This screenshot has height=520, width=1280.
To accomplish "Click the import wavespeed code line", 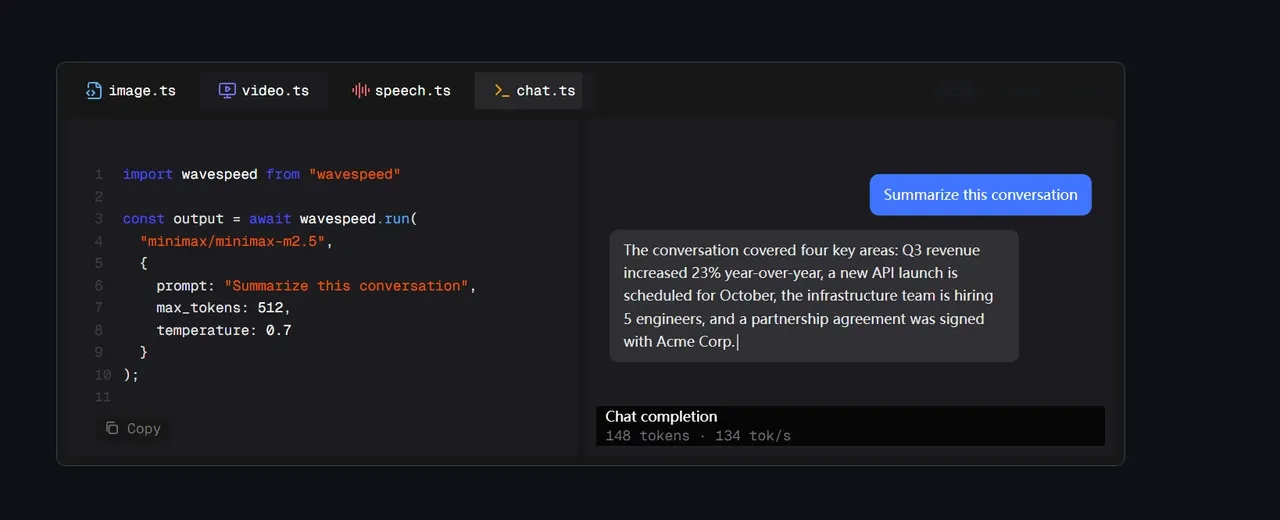I will point(262,174).
